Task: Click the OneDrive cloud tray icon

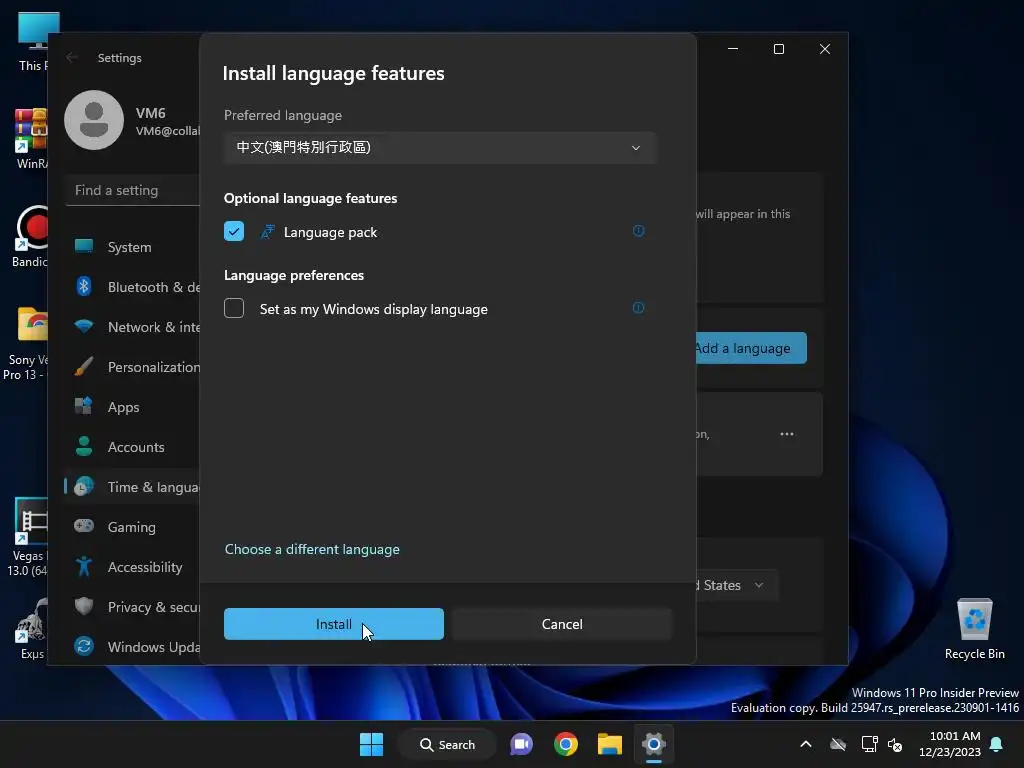Action: coord(838,744)
